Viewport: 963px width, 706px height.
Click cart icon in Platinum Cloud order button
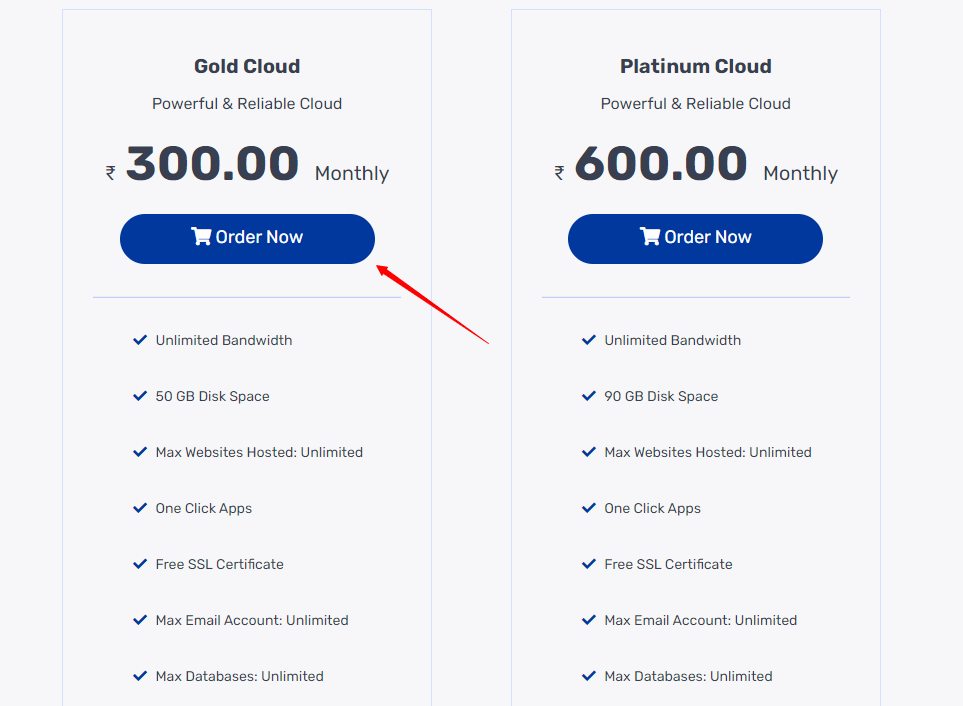point(650,236)
